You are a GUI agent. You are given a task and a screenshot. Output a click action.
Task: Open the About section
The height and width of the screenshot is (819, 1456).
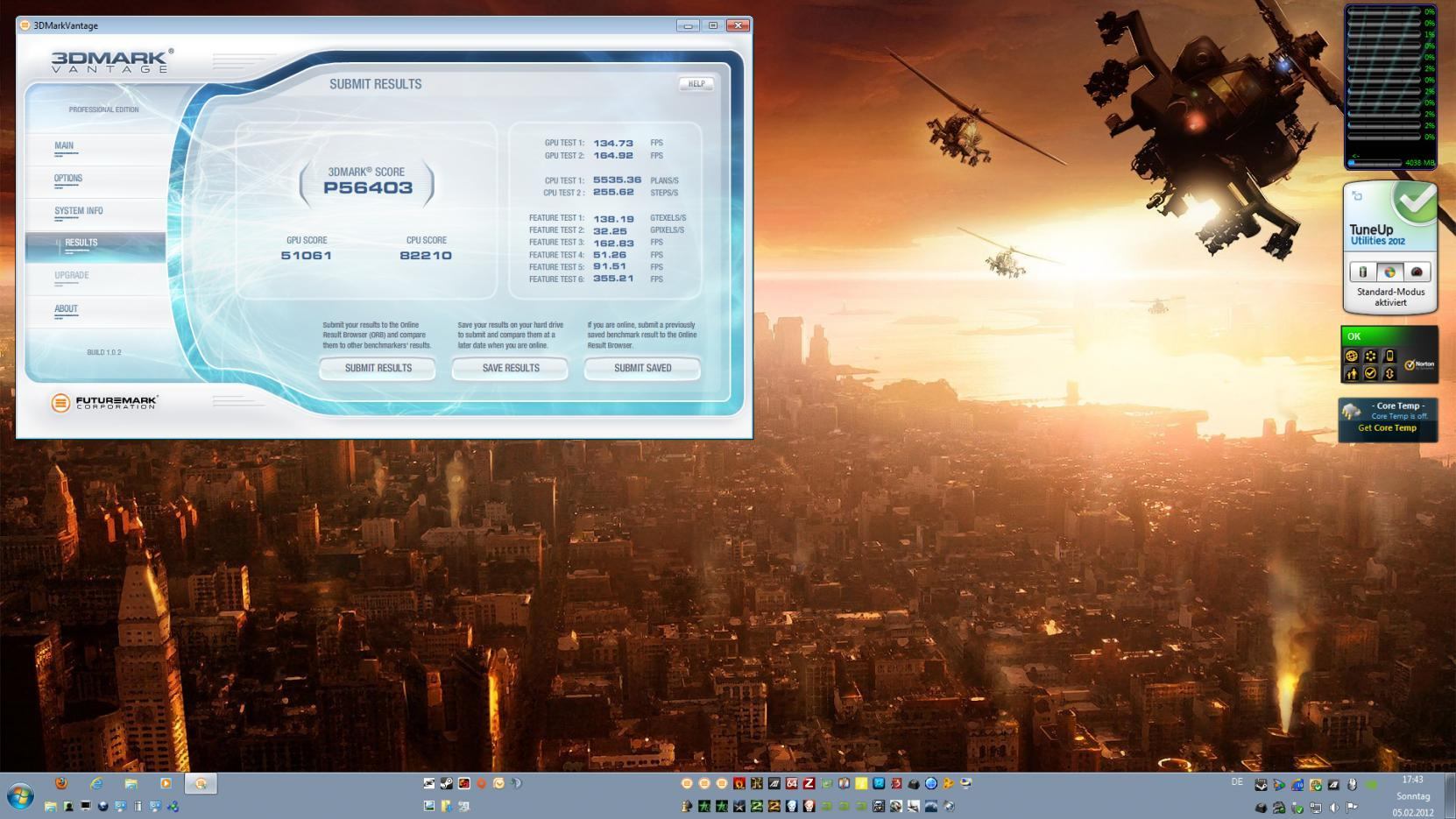(x=66, y=309)
